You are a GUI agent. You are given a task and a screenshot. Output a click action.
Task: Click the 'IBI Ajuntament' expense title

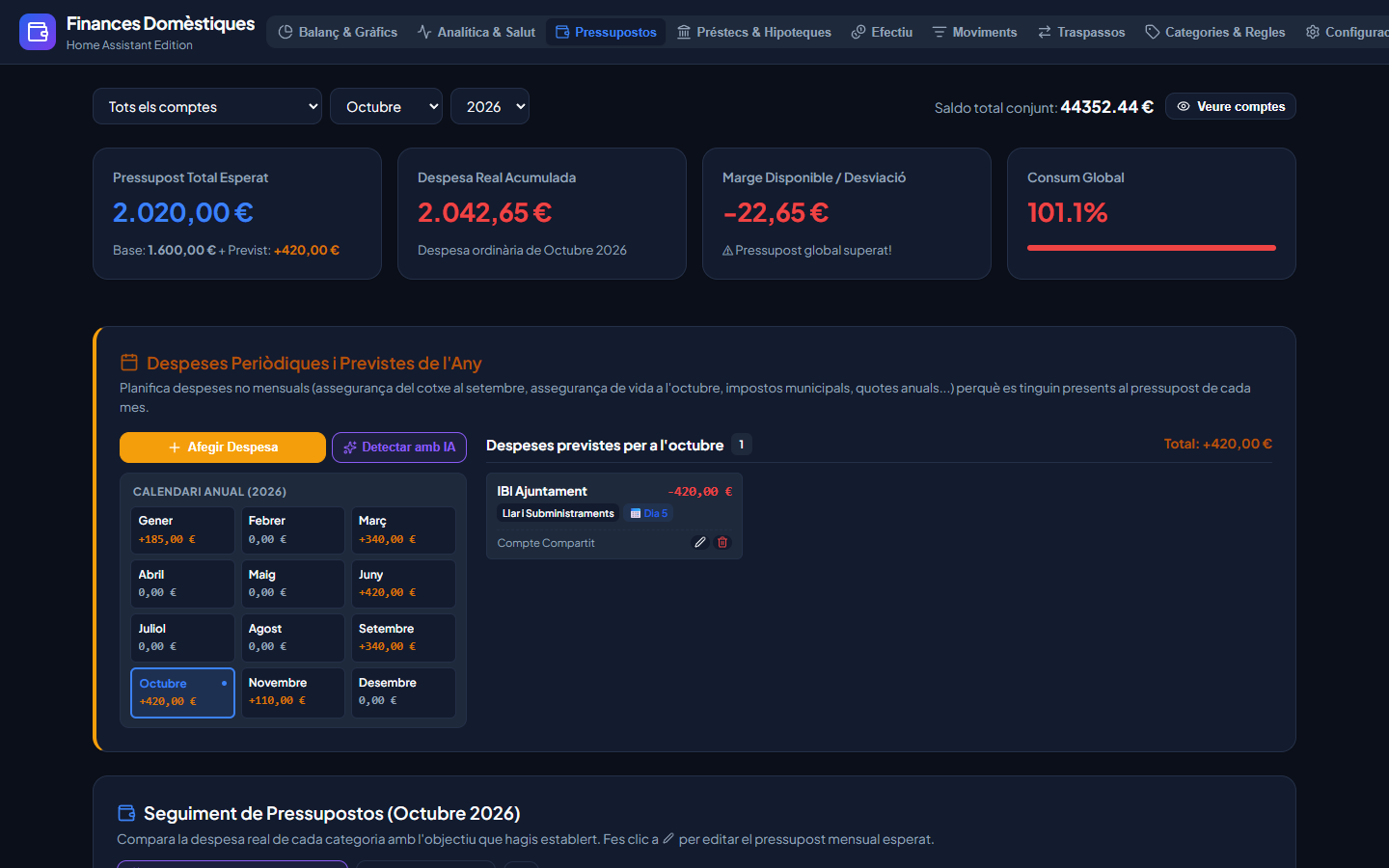(542, 491)
